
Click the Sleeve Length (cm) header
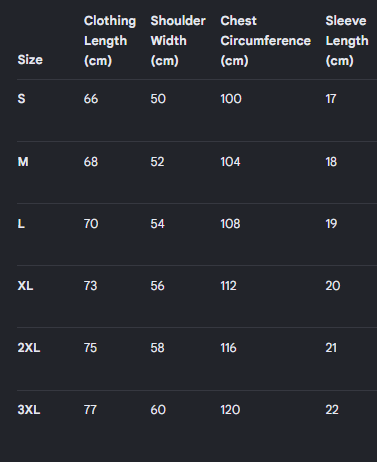[x=347, y=41]
